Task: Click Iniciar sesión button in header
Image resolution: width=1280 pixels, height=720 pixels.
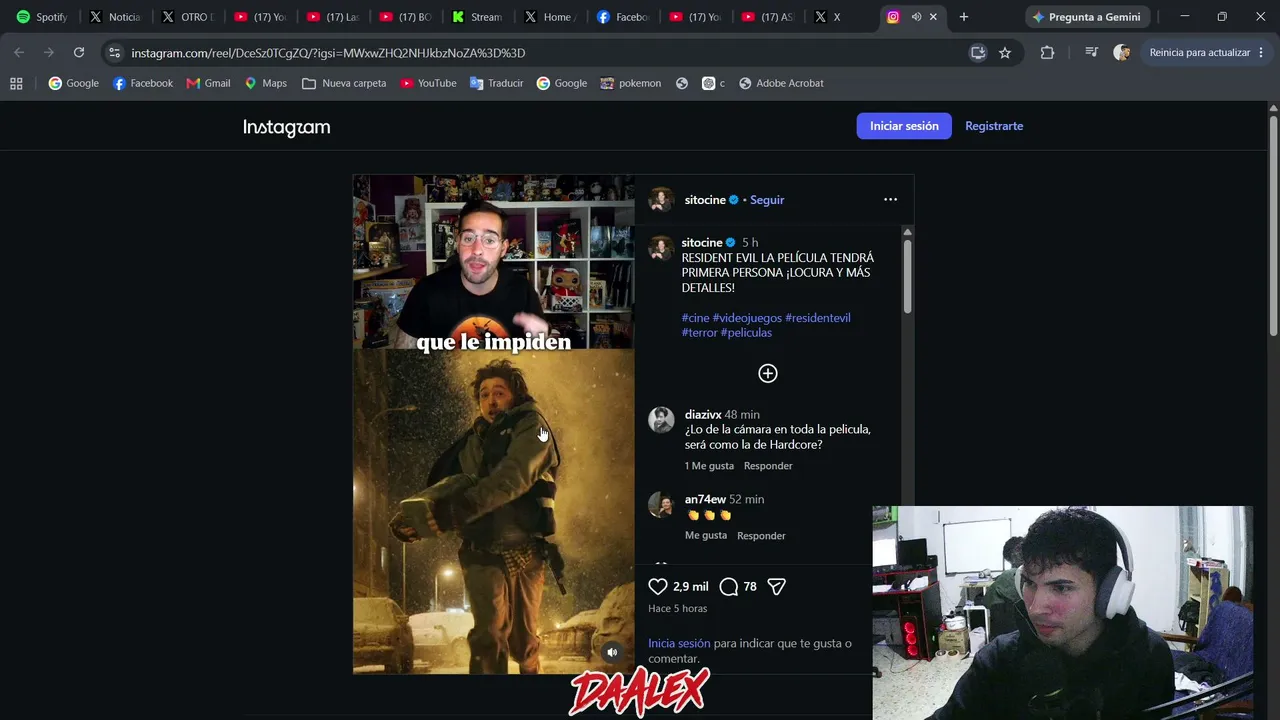Action: [x=904, y=126]
